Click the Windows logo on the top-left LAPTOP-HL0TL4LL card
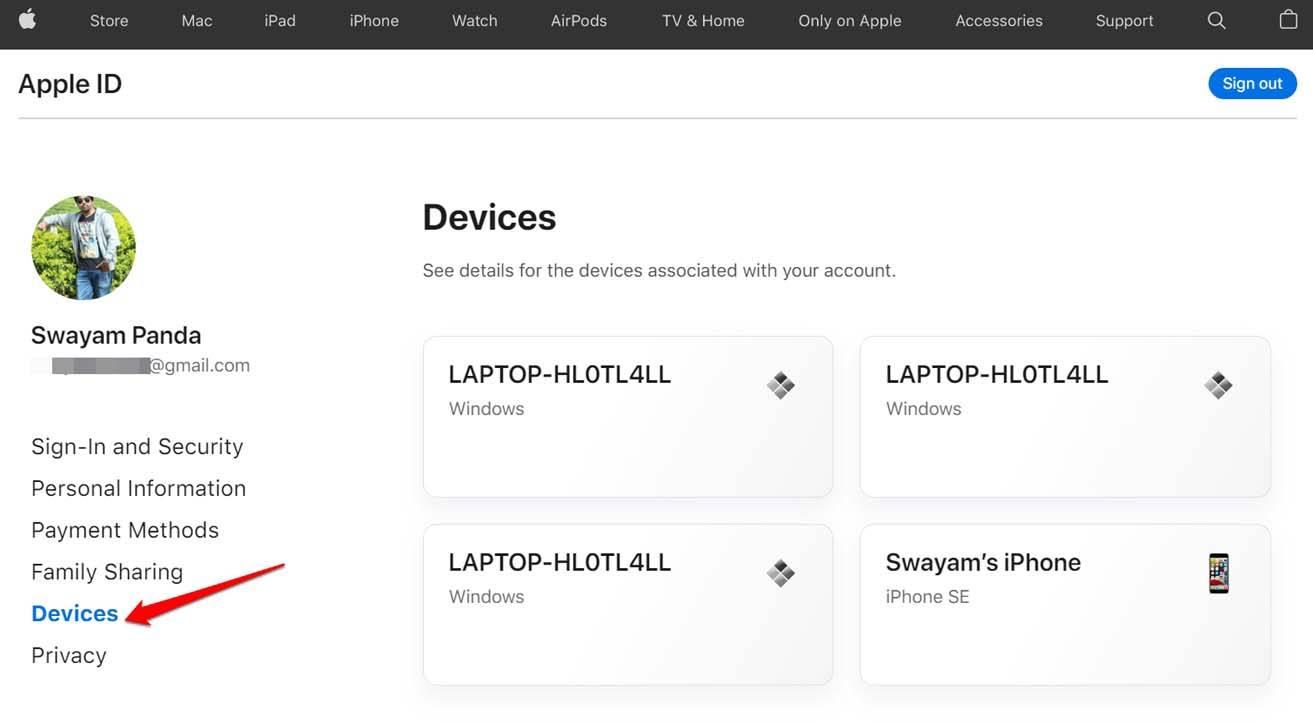Viewport: 1313px width, 723px height. [x=780, y=384]
